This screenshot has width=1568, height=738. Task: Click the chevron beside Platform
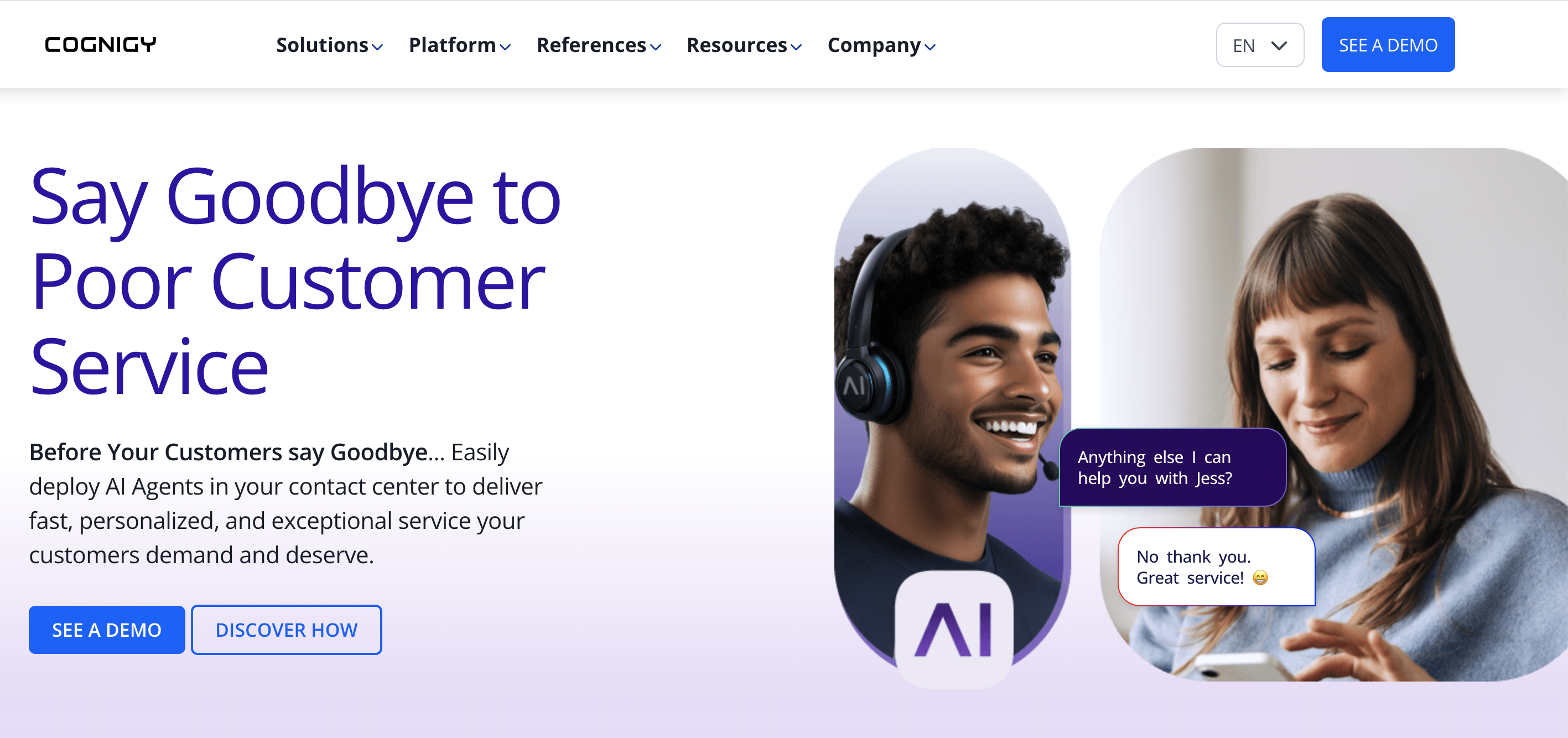click(505, 47)
